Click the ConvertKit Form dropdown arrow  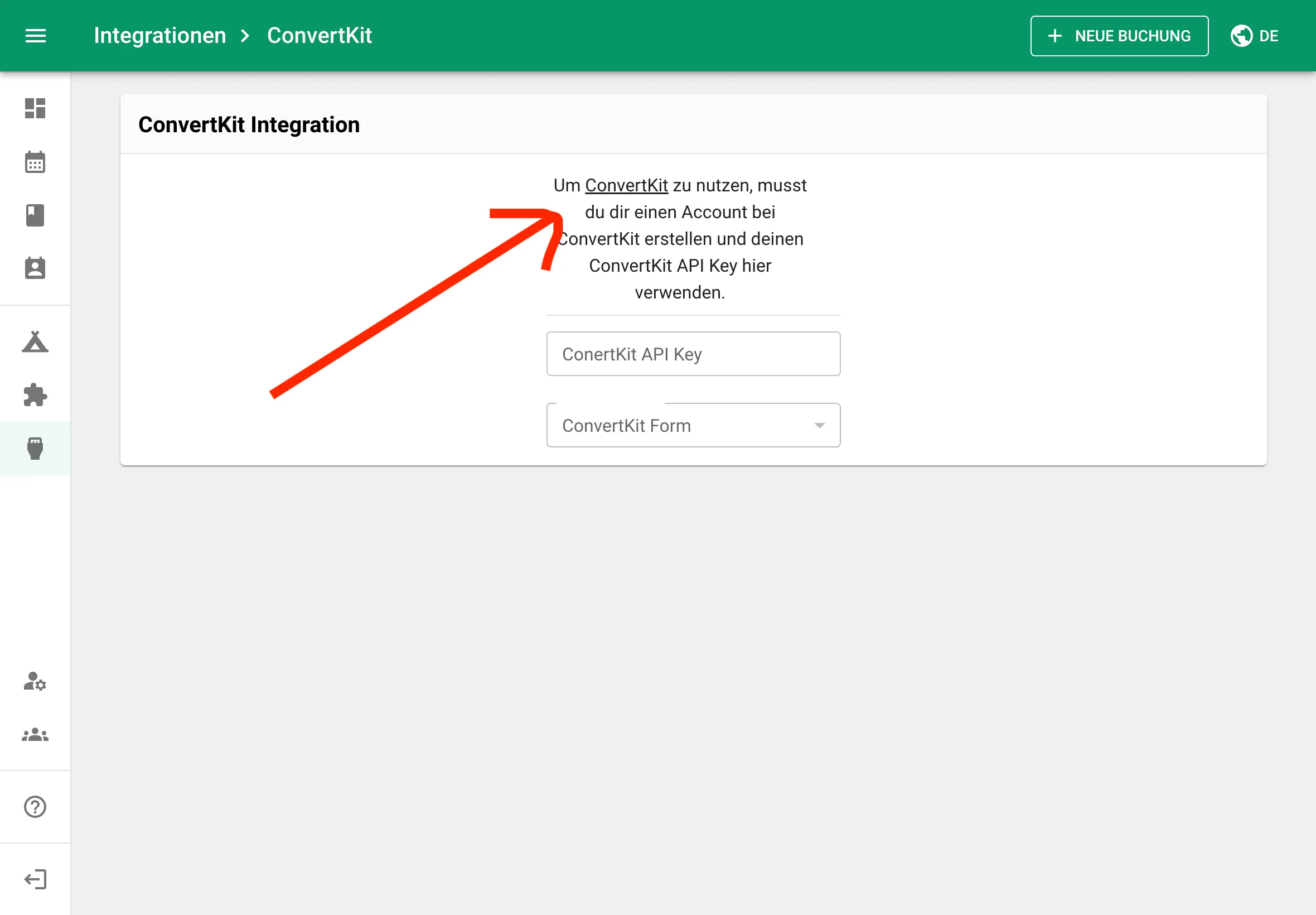(819, 425)
